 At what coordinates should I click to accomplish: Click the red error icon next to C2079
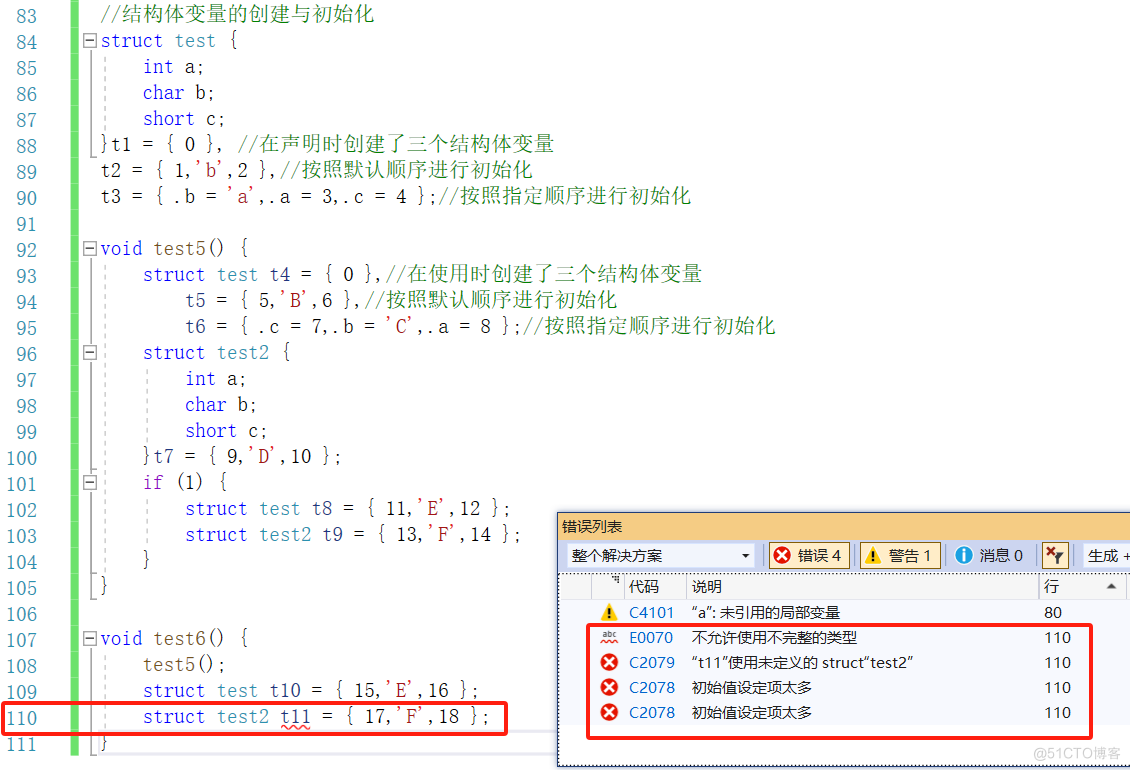coord(609,662)
